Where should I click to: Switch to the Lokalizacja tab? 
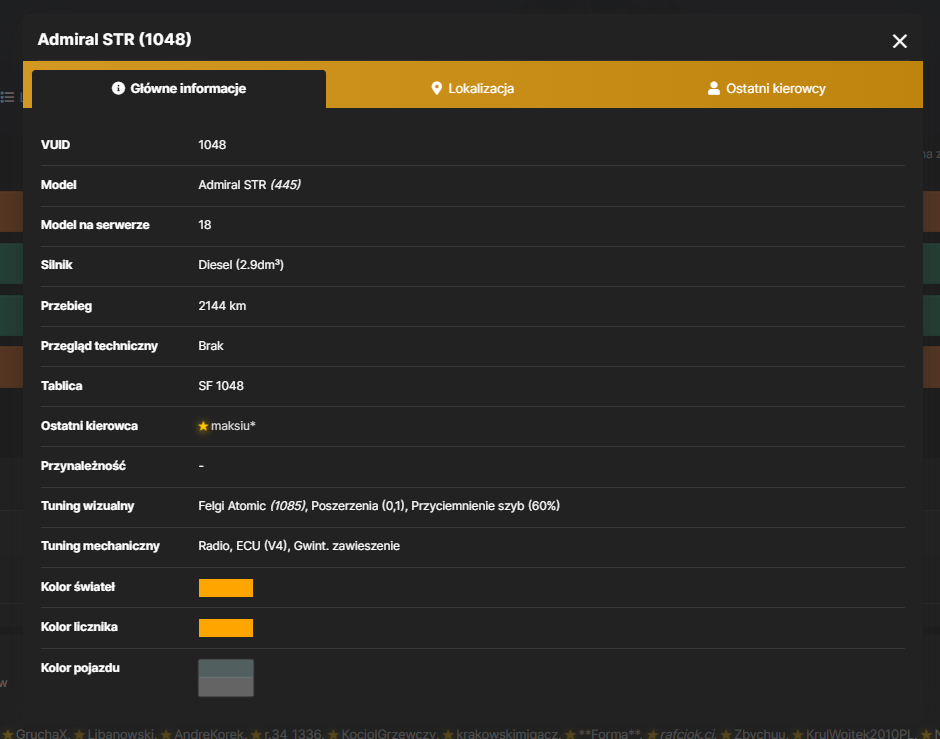coord(472,89)
